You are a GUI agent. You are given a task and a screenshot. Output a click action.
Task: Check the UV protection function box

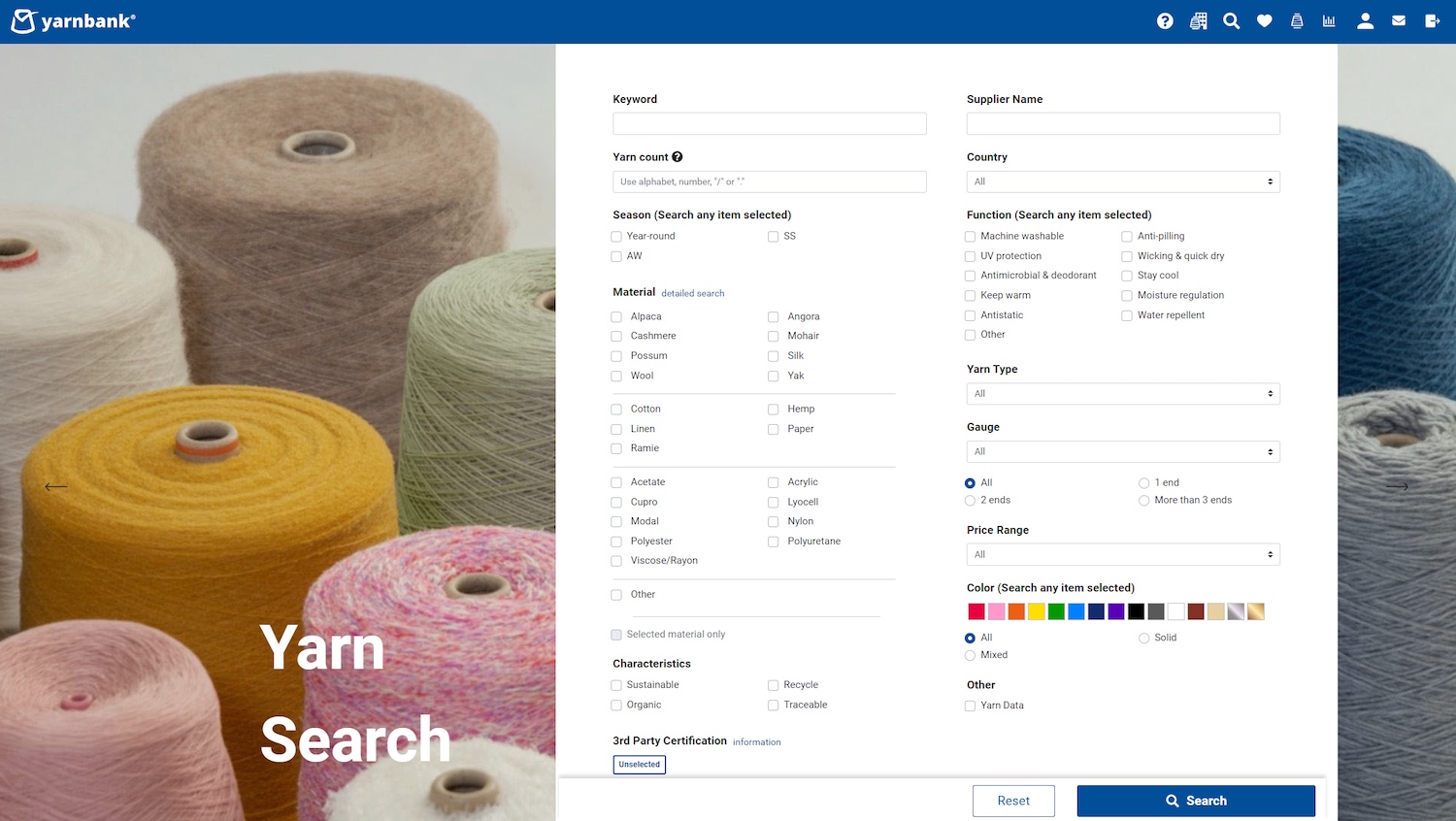pyautogui.click(x=970, y=257)
